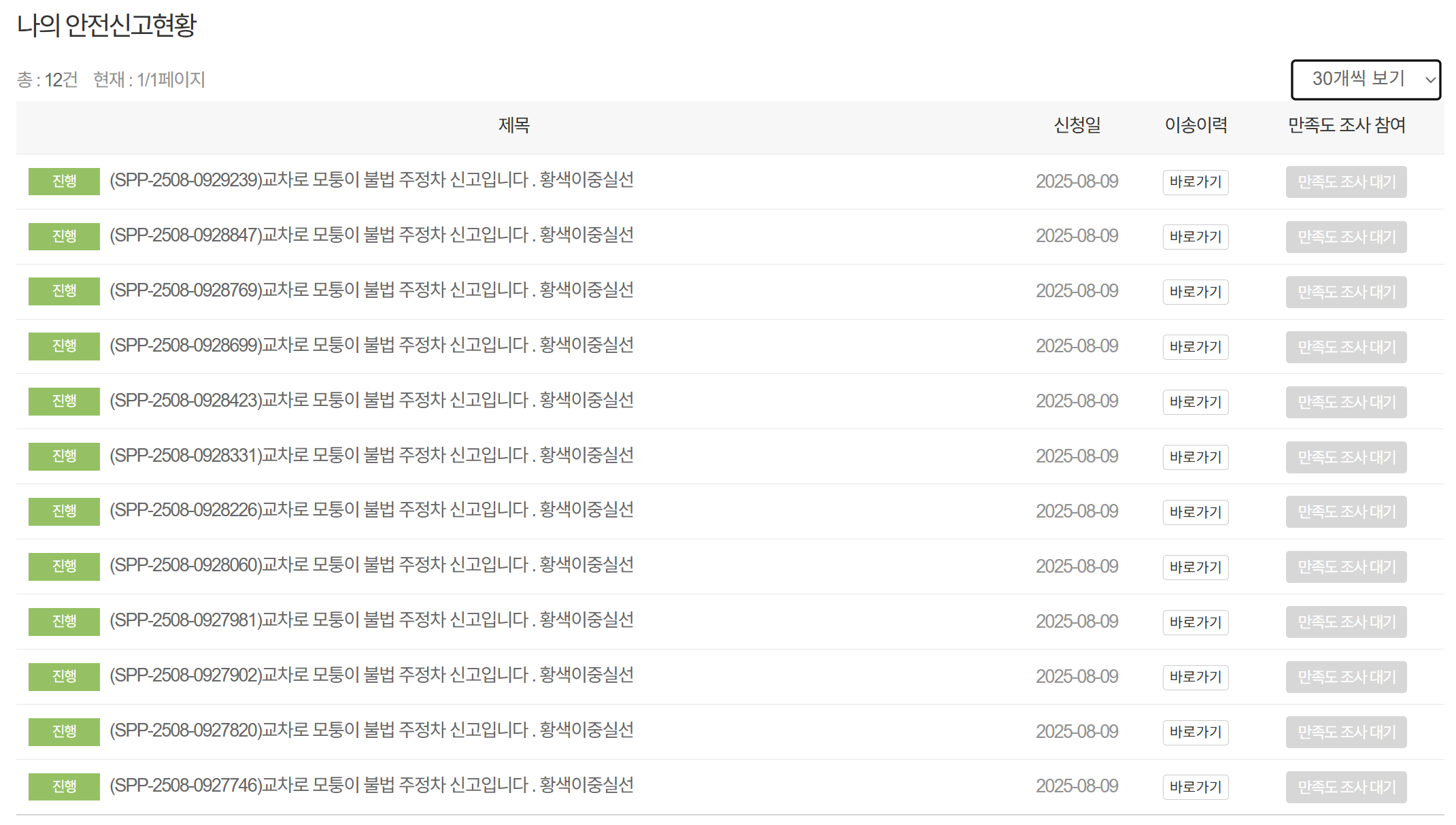Click the 진행 status badge on the first row
The width and height of the screenshot is (1456, 825).
tap(64, 182)
